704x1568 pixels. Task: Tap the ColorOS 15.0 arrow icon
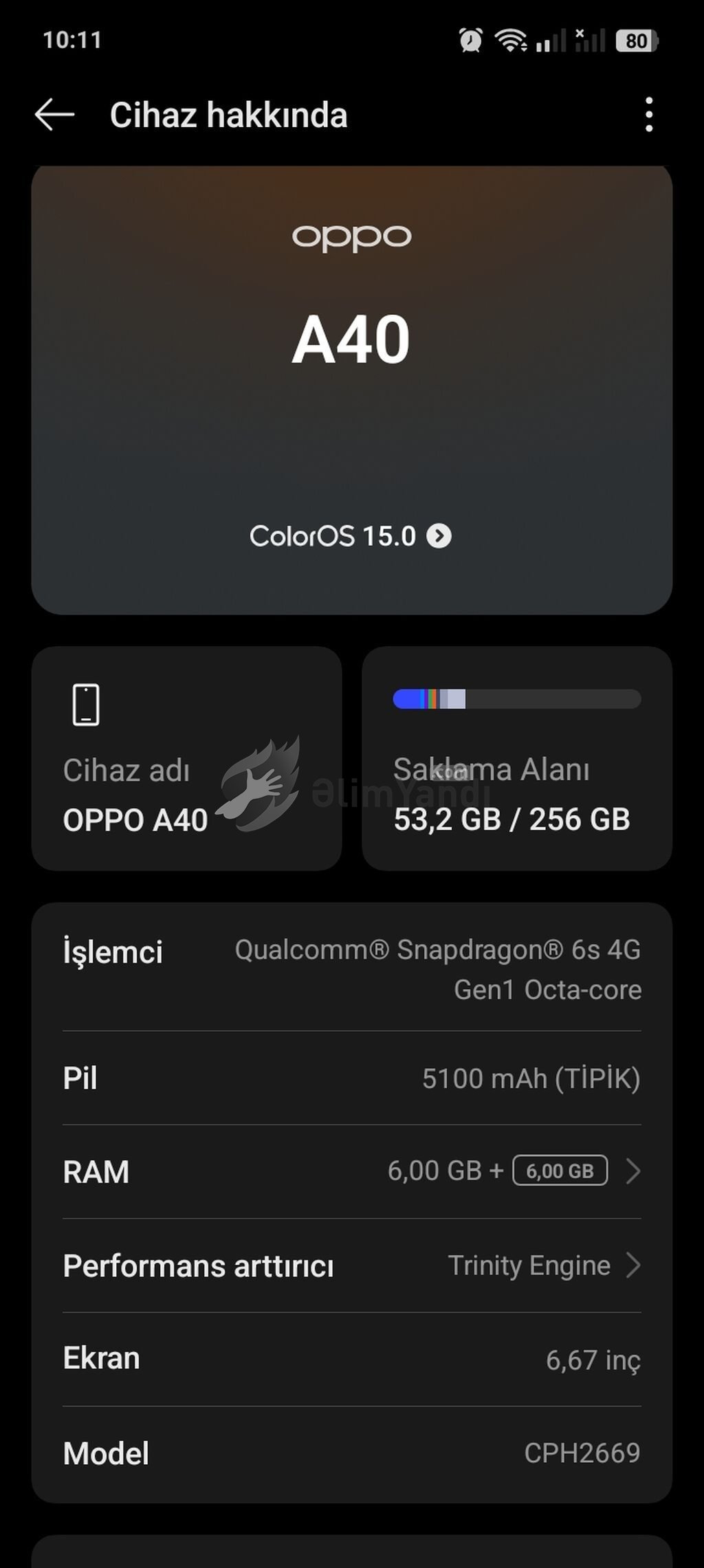pos(439,536)
